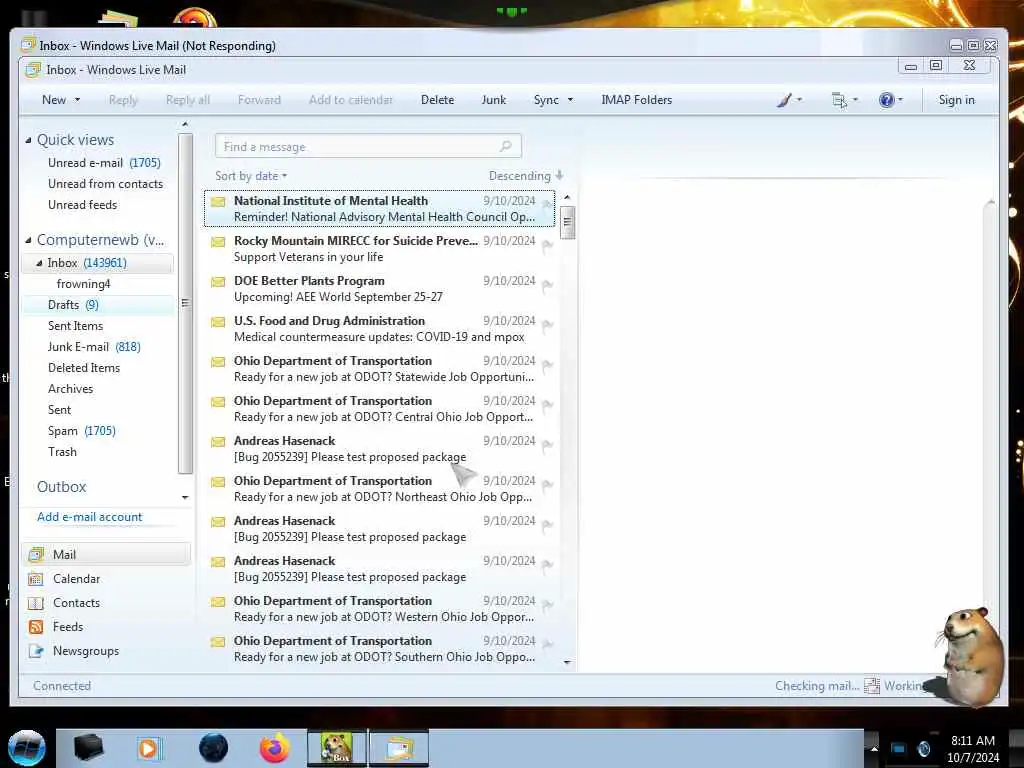Image resolution: width=1024 pixels, height=768 pixels.
Task: Flag the Rocky Mountain MIRECC message
Action: tap(547, 246)
